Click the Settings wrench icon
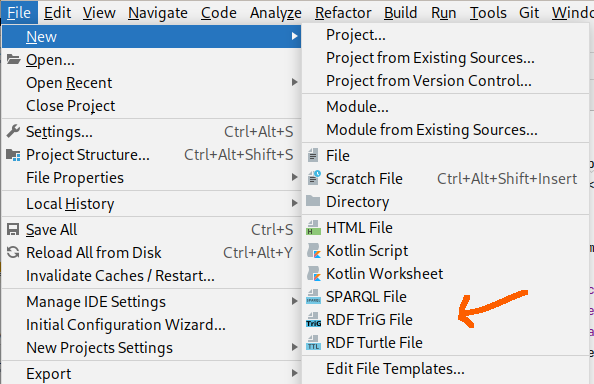Screen dimensions: 594x384 [x=13, y=131]
